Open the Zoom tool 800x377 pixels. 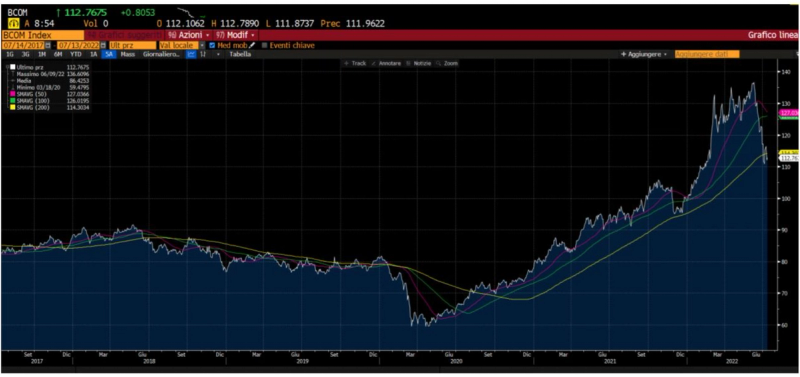pos(447,63)
